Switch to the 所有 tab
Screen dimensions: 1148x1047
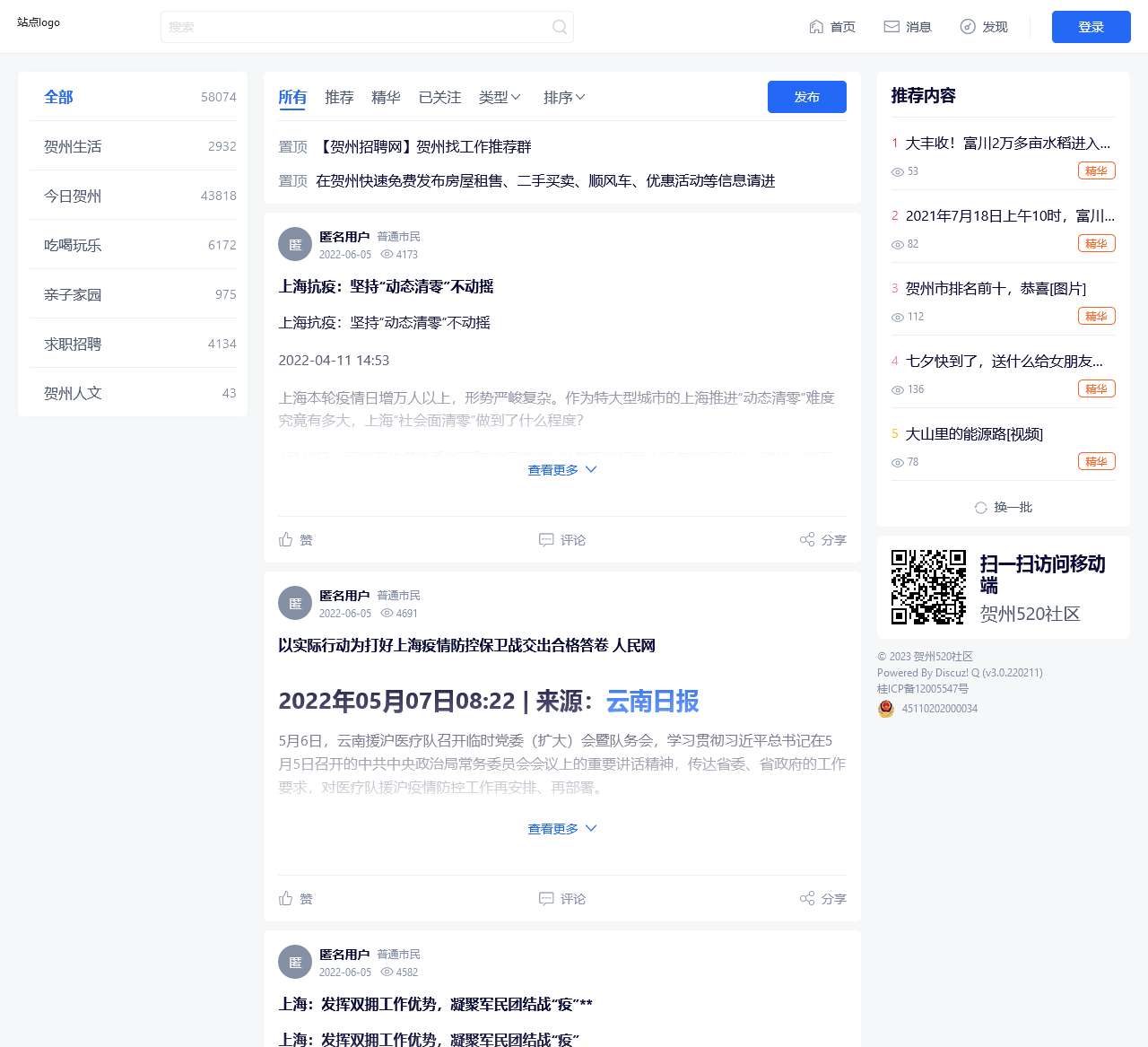(x=292, y=97)
